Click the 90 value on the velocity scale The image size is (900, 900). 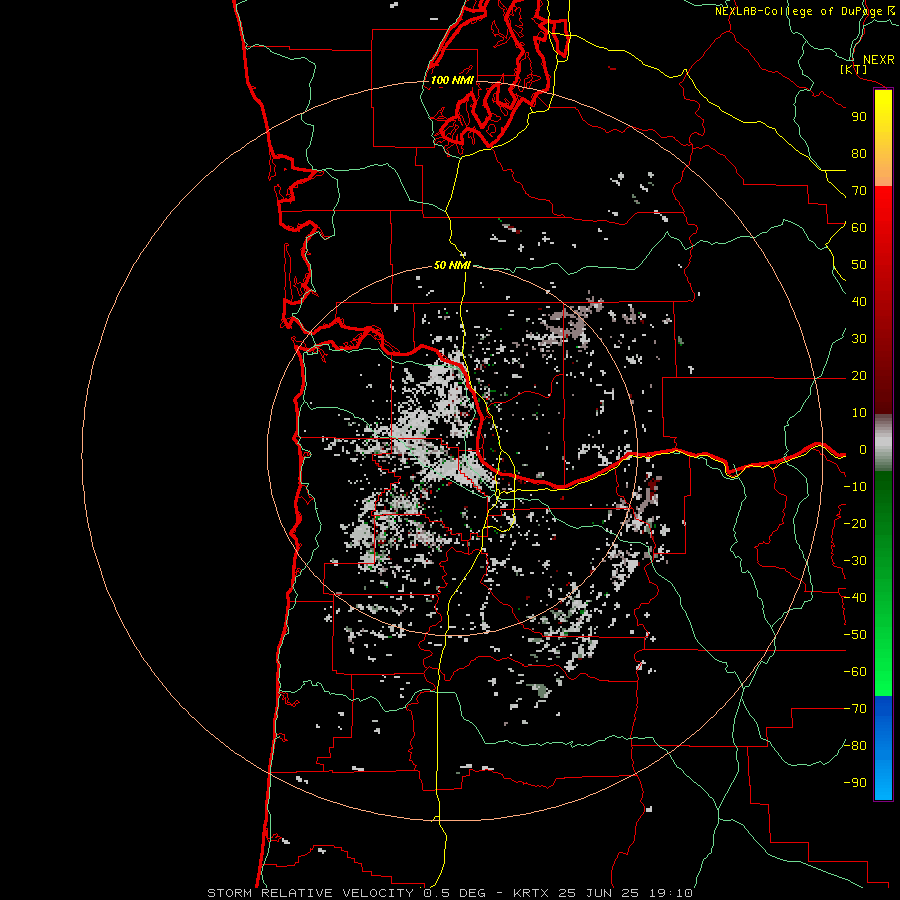pos(859,117)
